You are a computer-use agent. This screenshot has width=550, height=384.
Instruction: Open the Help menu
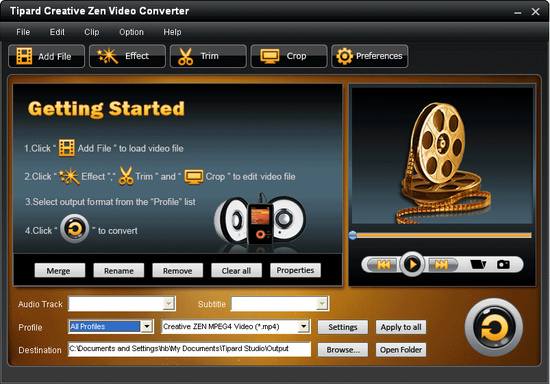click(x=172, y=32)
